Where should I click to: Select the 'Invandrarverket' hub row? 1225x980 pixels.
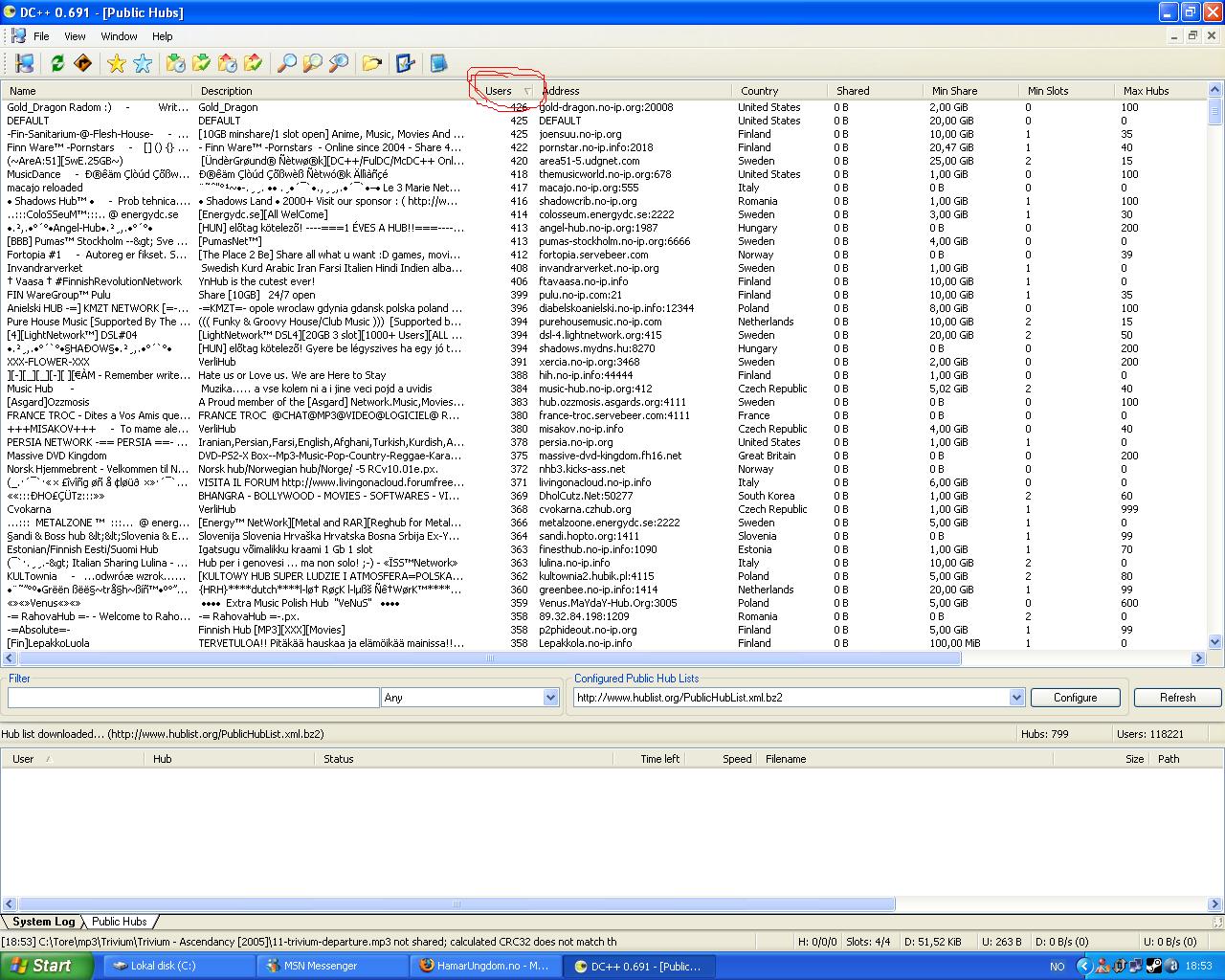[603, 268]
